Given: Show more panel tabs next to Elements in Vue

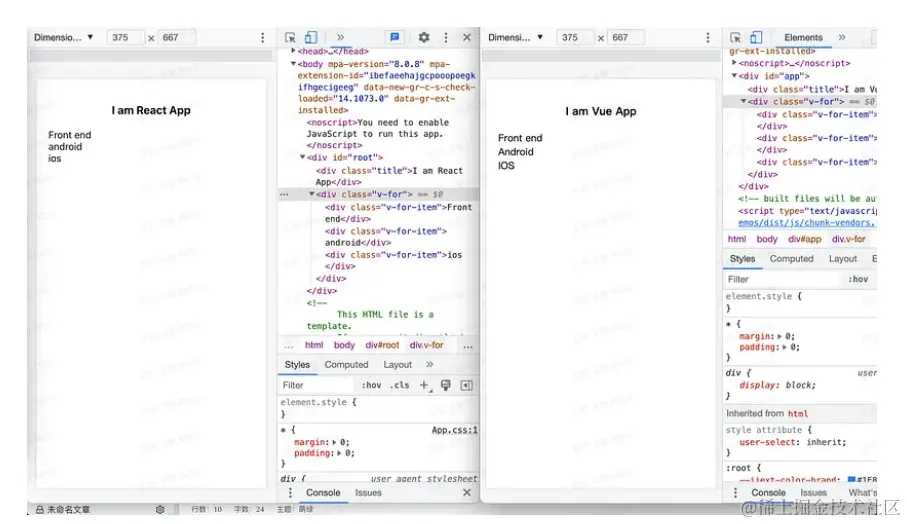Looking at the screenshot, I should point(842,38).
